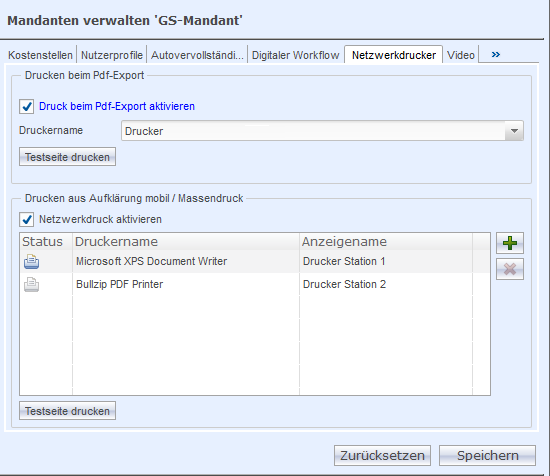Select the gray printer status icon
The image size is (550, 476).
[x=32, y=284]
